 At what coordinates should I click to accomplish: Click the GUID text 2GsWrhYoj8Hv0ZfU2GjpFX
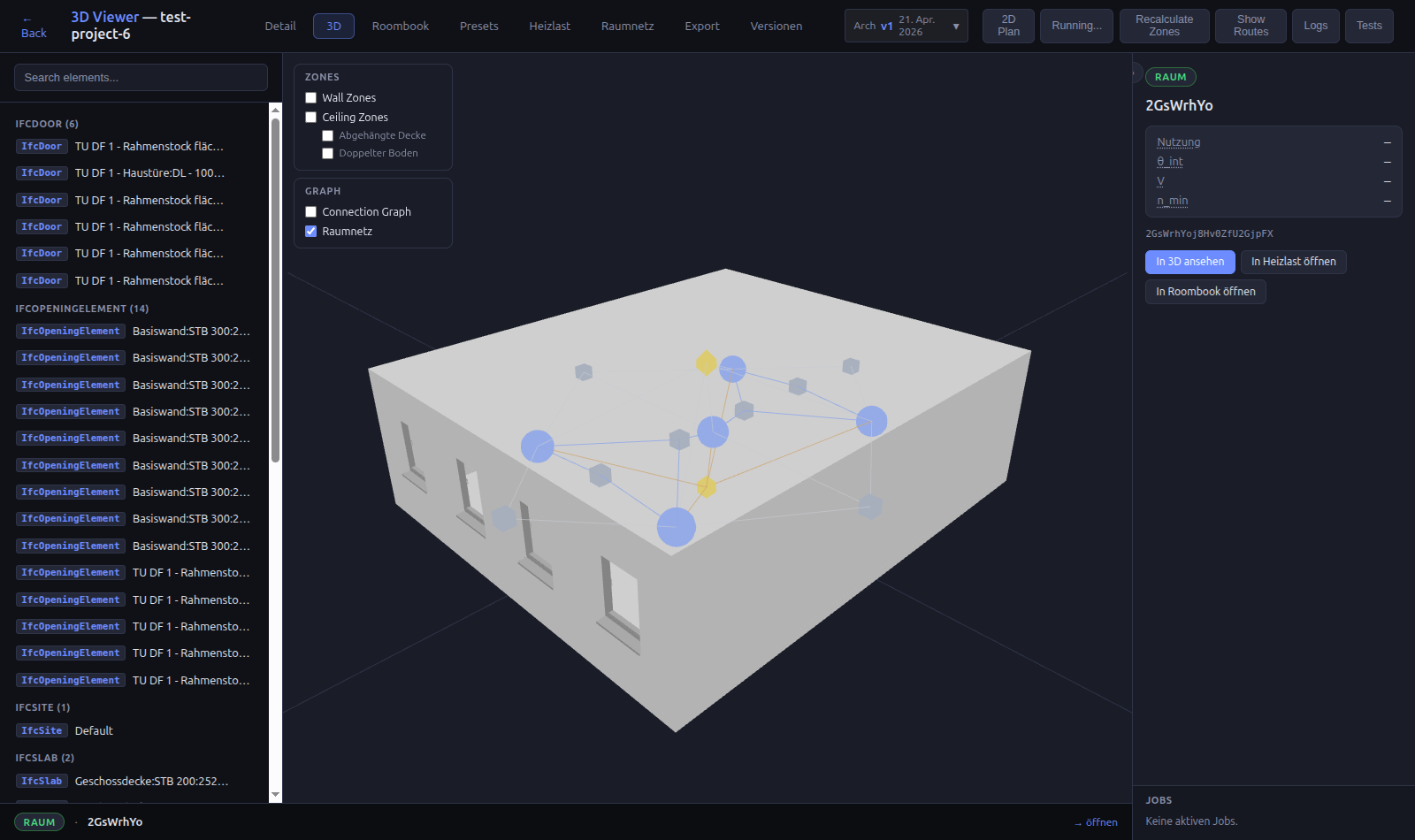(1209, 233)
